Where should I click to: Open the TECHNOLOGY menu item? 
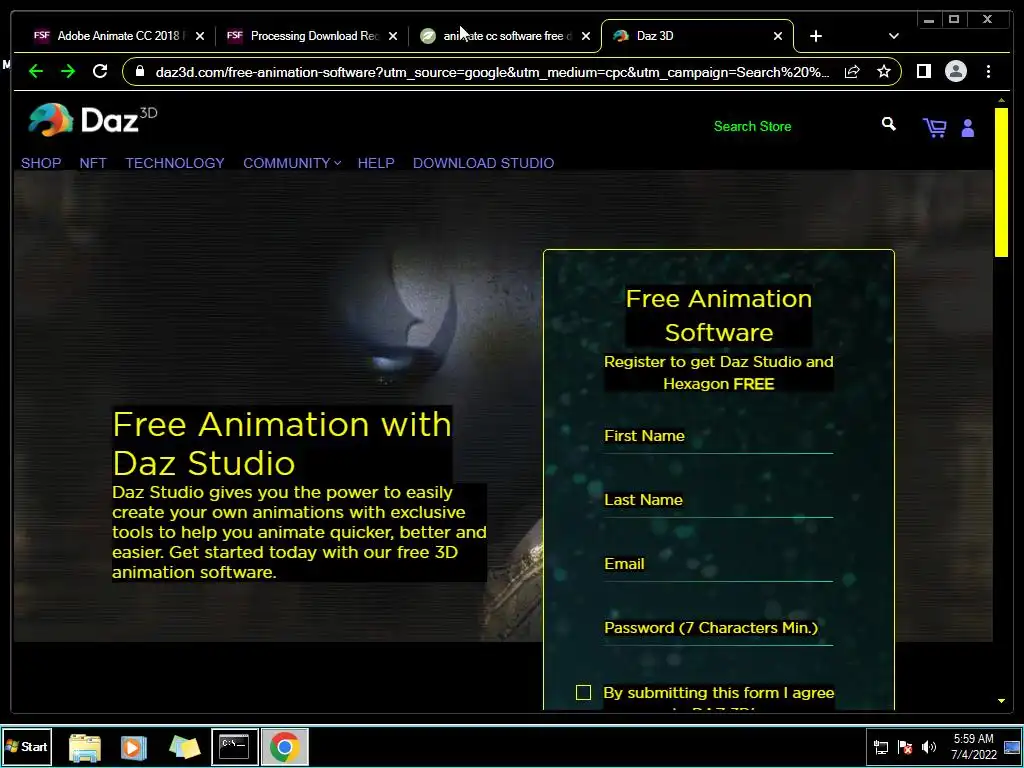tap(175, 163)
